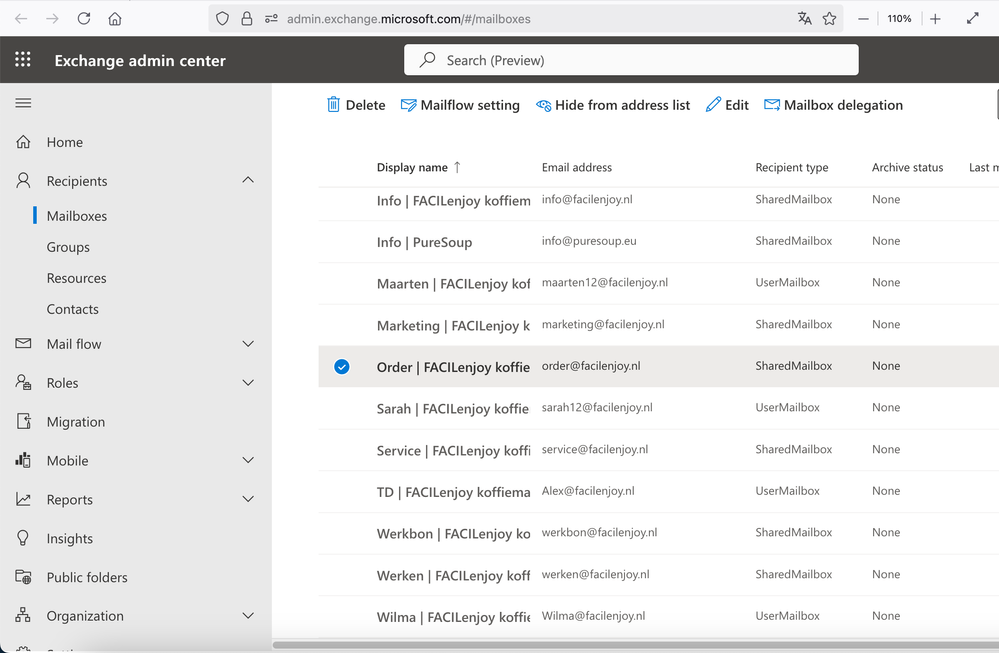Screen dimensions: 999x653
Task: Bookmark this page with star icon
Action: point(829,18)
